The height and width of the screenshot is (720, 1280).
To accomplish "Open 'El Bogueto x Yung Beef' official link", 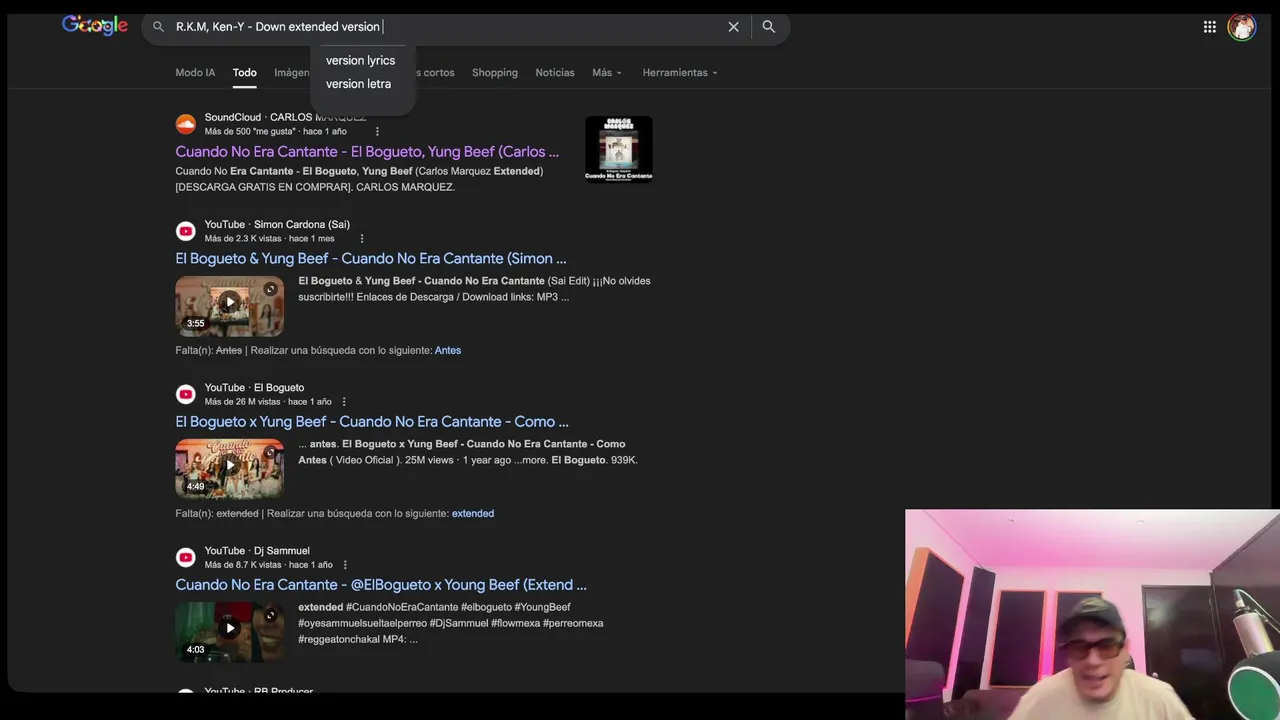I will point(372,422).
